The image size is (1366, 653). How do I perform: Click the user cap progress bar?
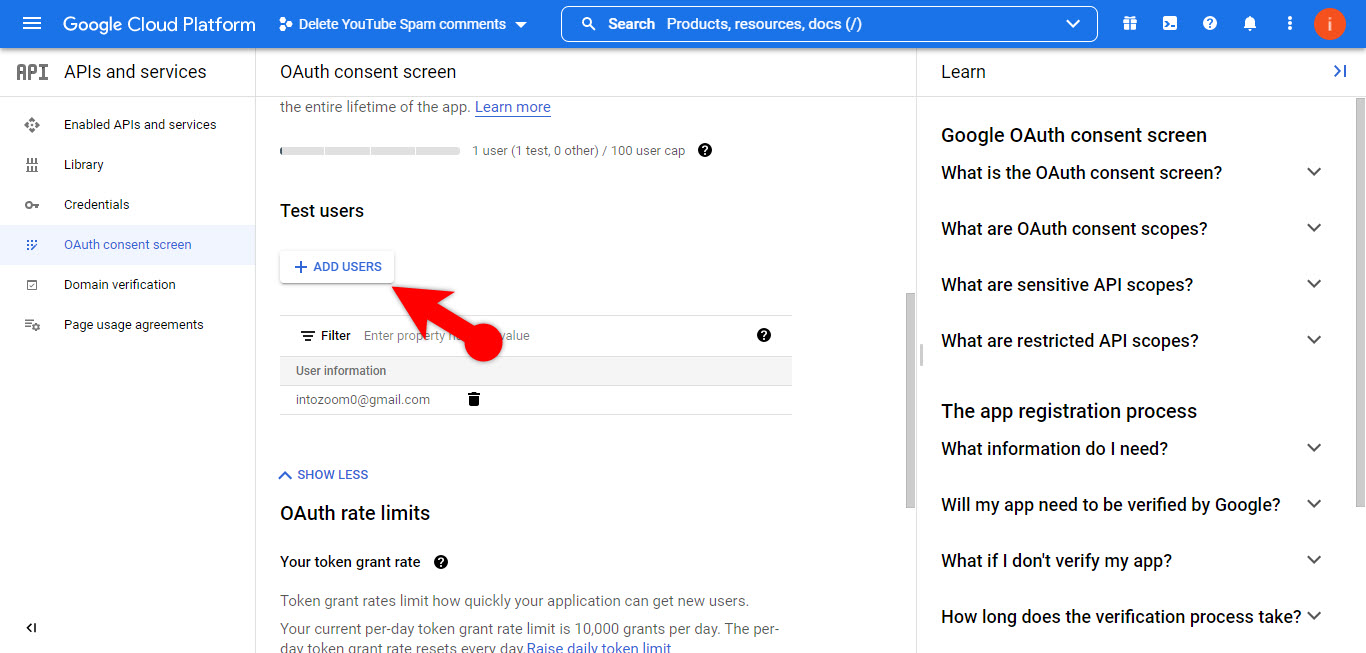[370, 151]
